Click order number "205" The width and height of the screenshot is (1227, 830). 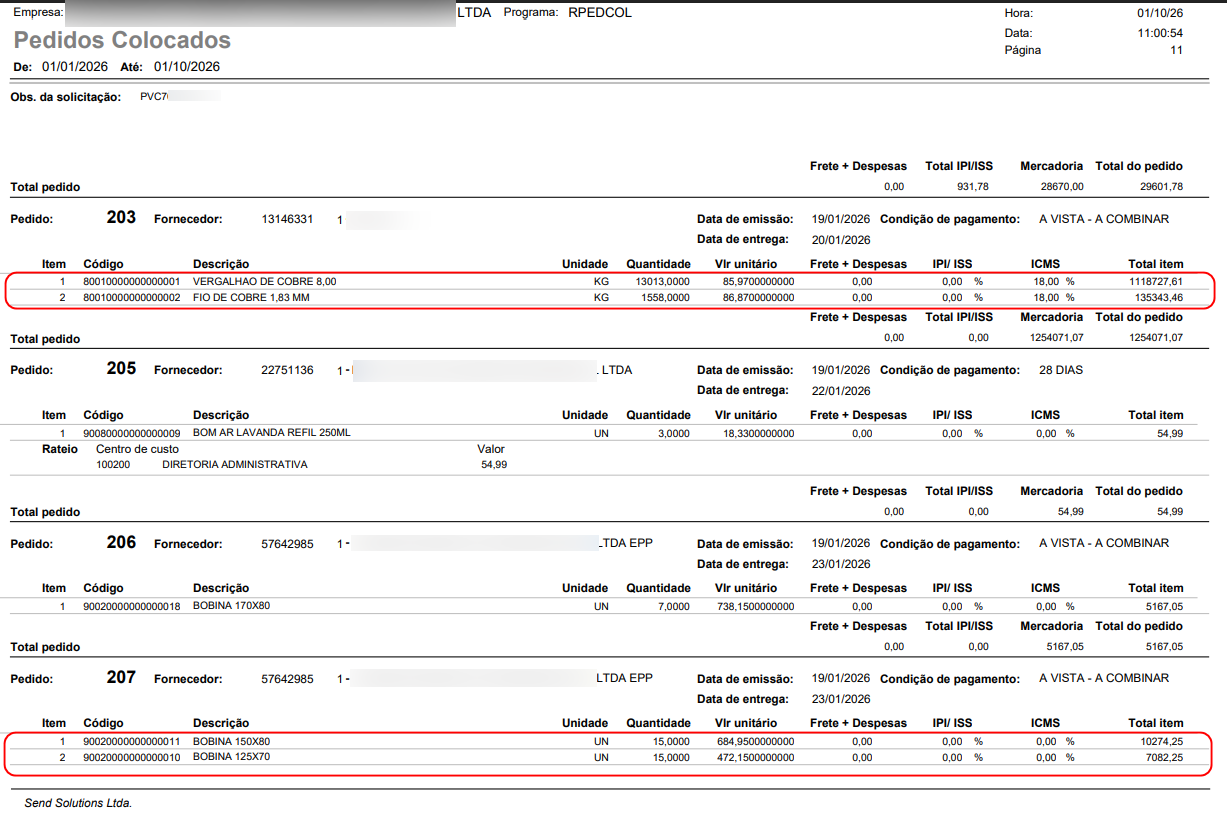click(121, 369)
